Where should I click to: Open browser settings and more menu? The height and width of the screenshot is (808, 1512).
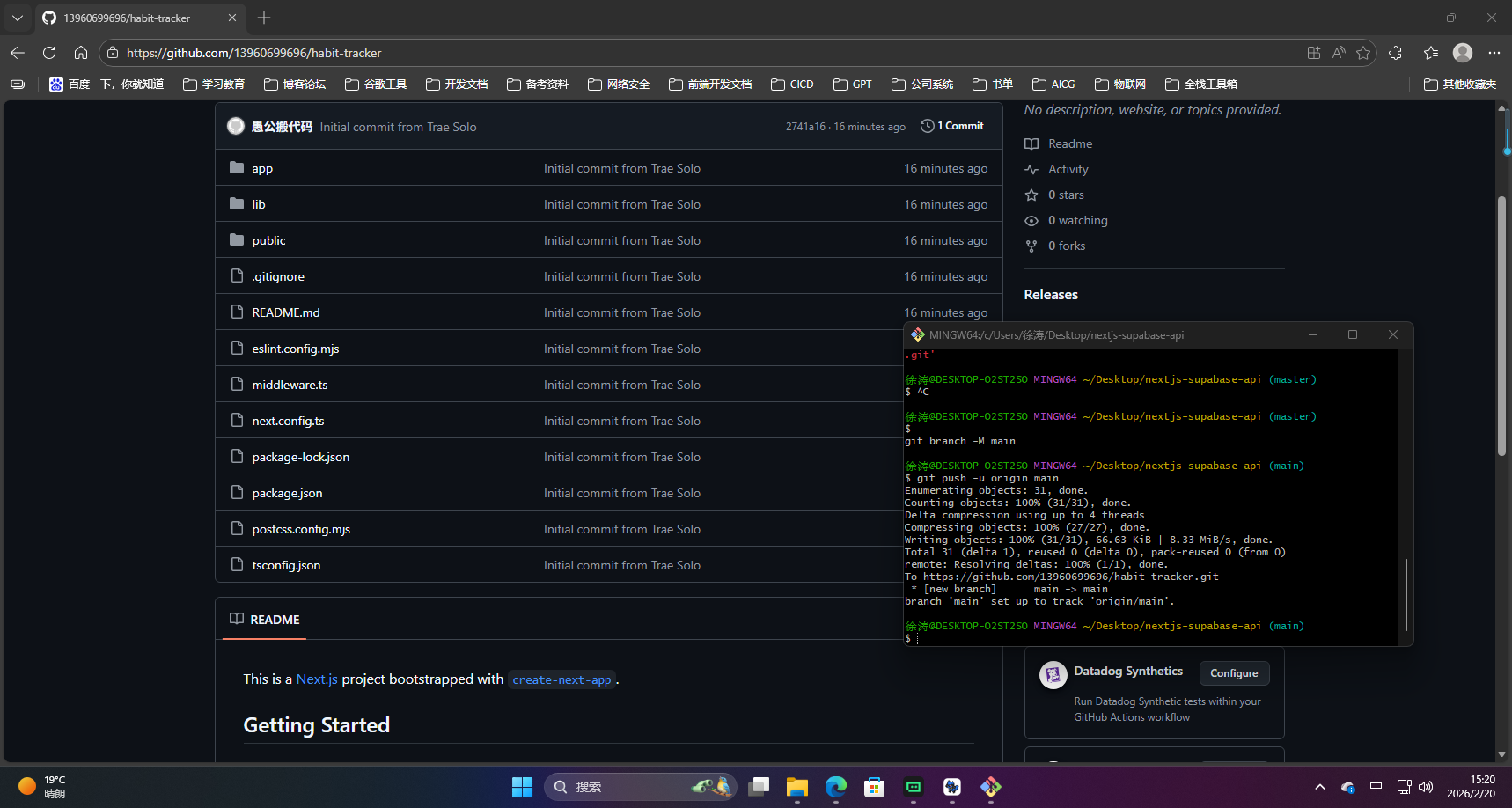point(1494,53)
